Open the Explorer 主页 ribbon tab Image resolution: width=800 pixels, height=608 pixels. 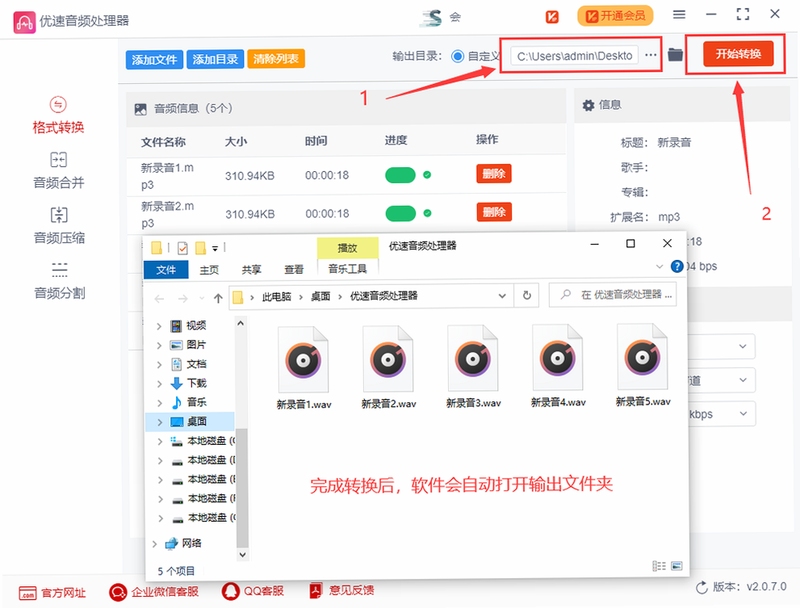coord(209,270)
